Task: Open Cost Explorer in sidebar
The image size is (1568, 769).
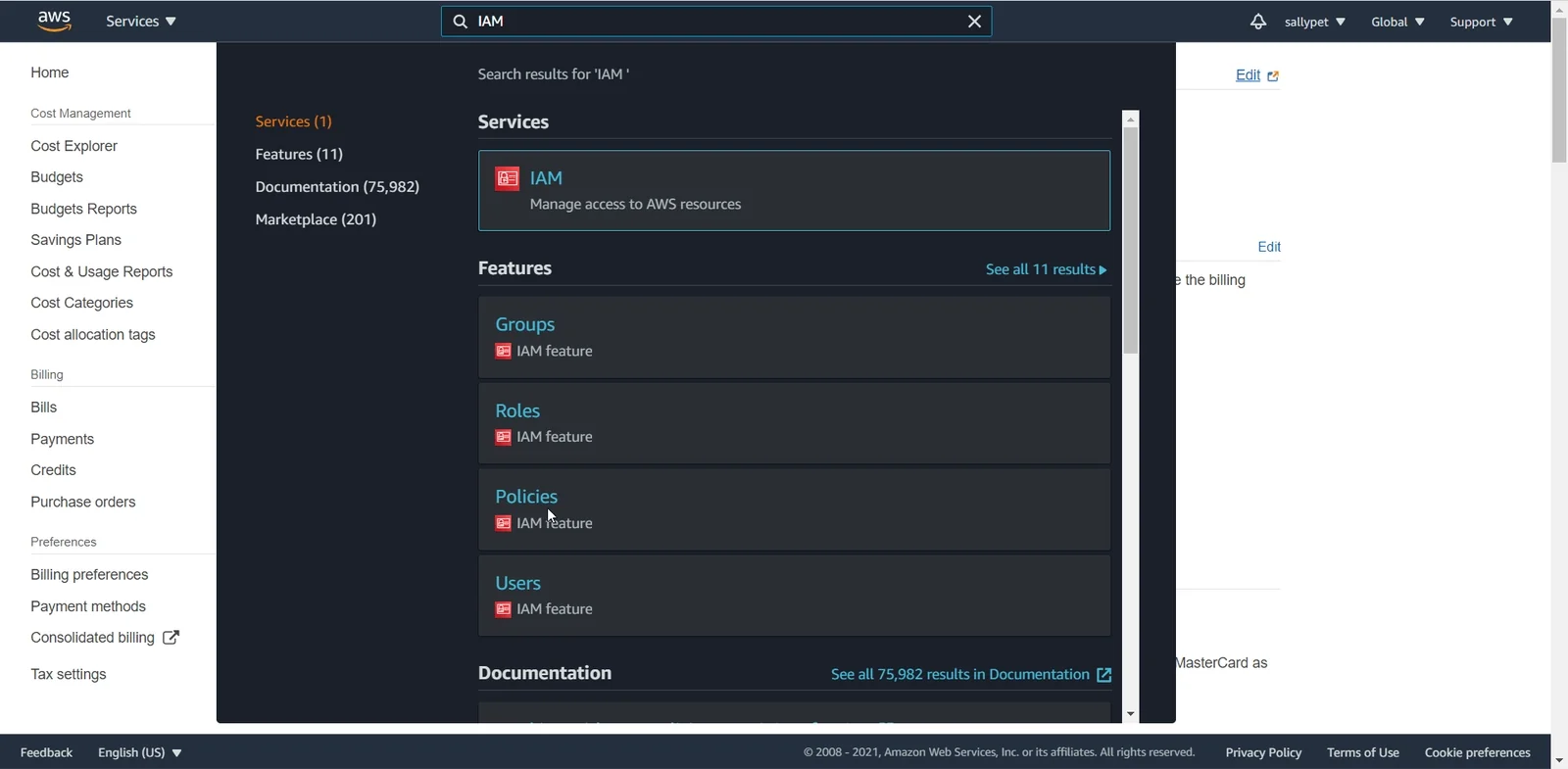Action: point(74,146)
